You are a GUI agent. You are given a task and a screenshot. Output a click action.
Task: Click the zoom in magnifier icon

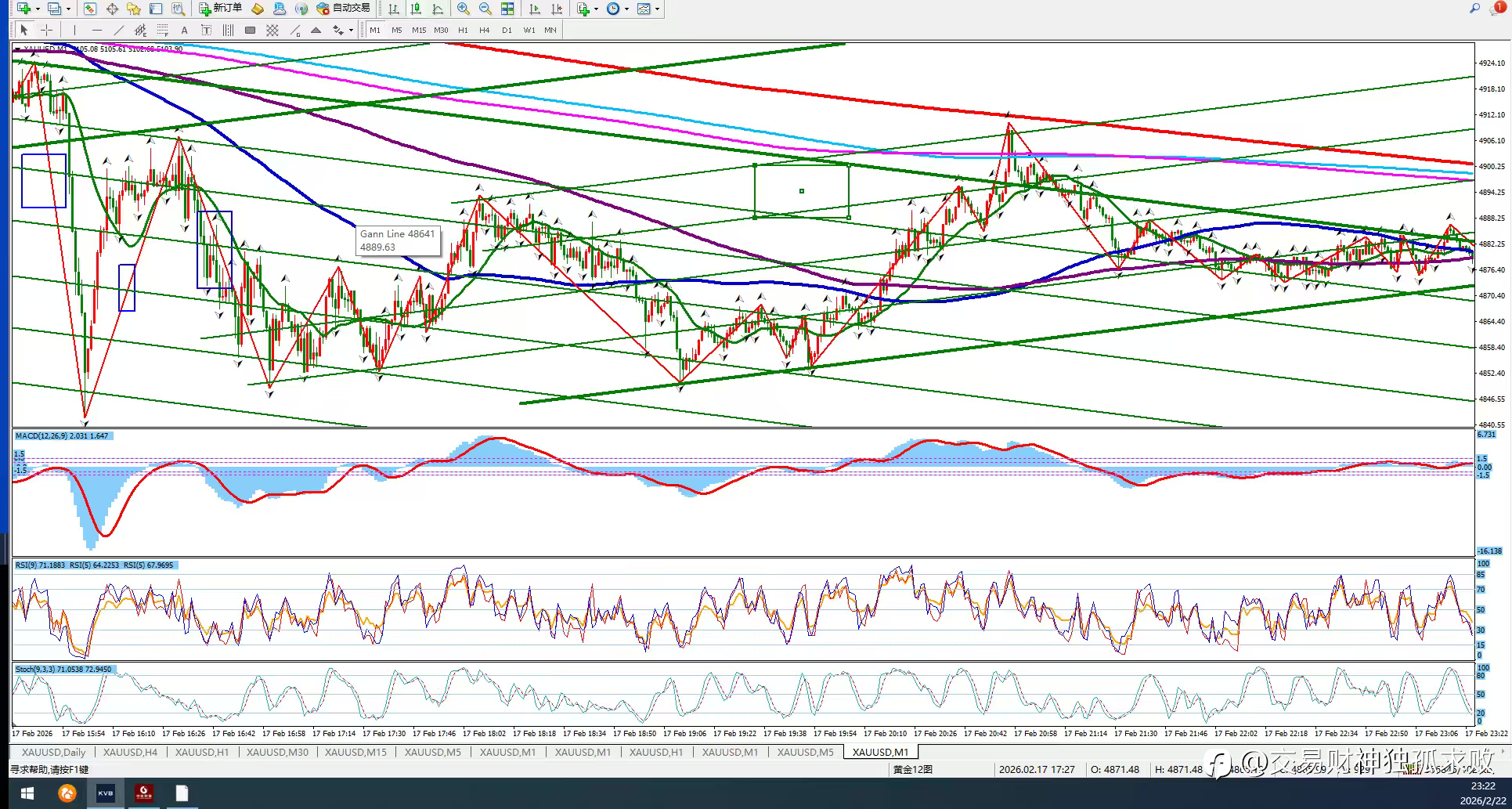click(x=464, y=9)
